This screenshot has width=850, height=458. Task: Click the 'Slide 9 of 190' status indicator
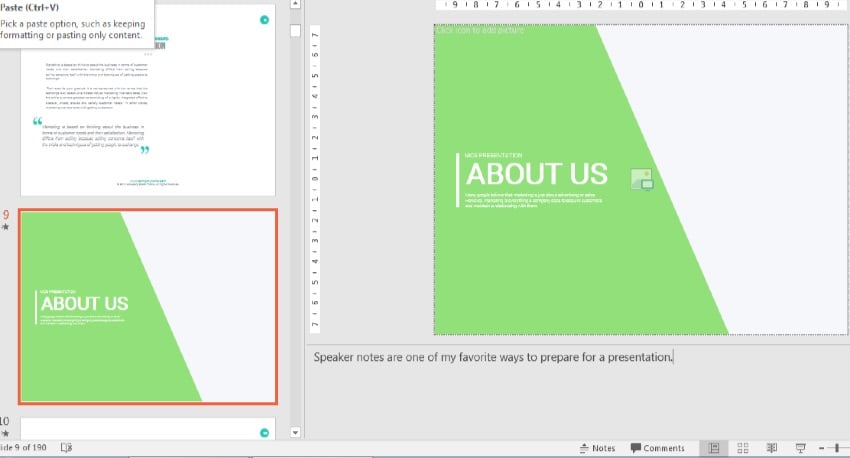23,447
